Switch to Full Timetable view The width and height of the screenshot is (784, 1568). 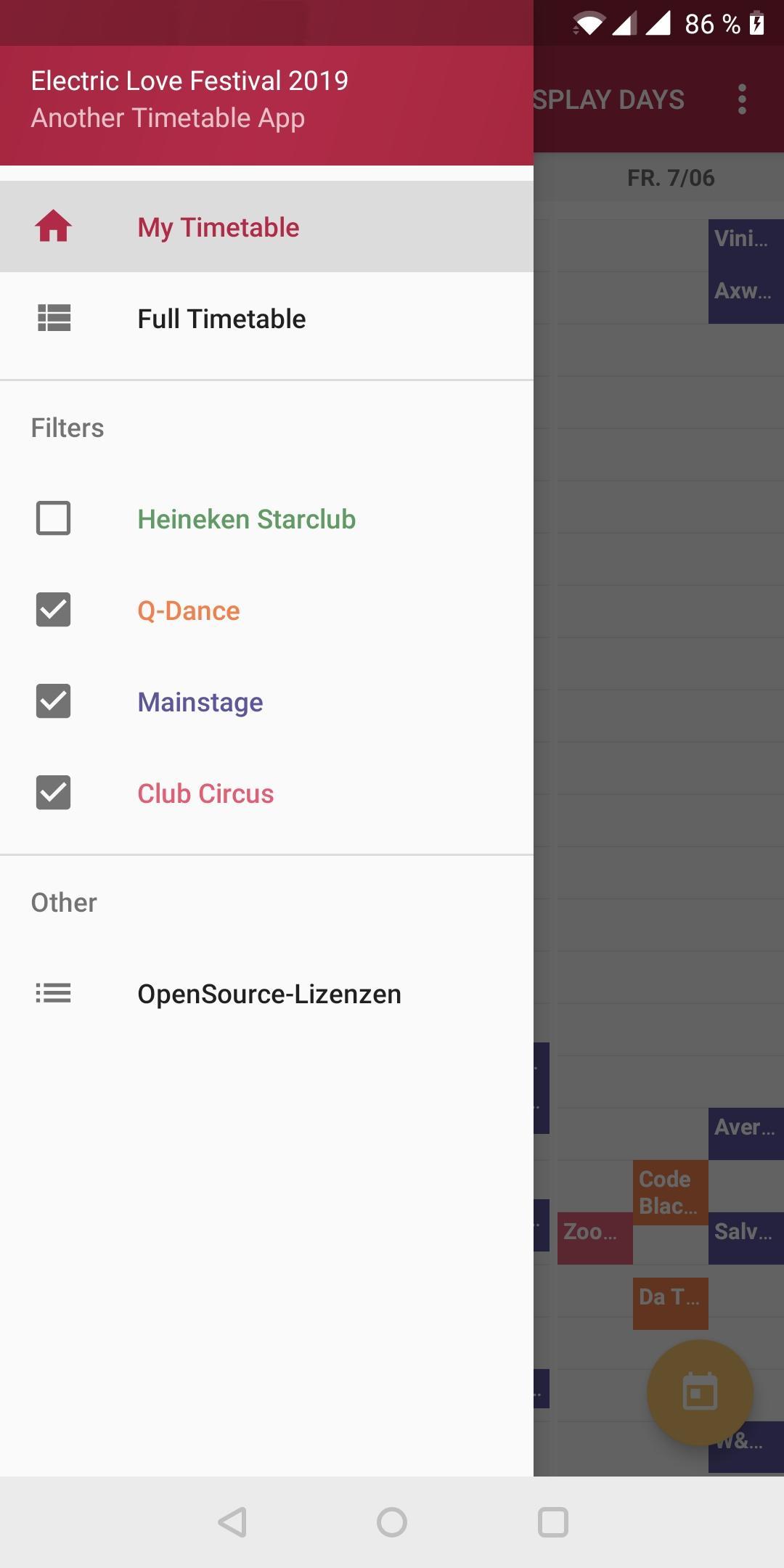pos(221,319)
